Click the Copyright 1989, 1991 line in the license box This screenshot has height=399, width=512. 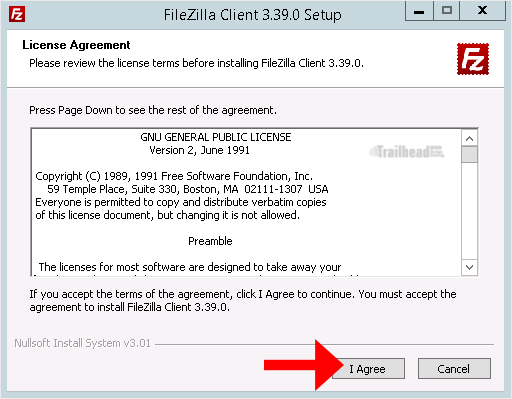(x=174, y=176)
